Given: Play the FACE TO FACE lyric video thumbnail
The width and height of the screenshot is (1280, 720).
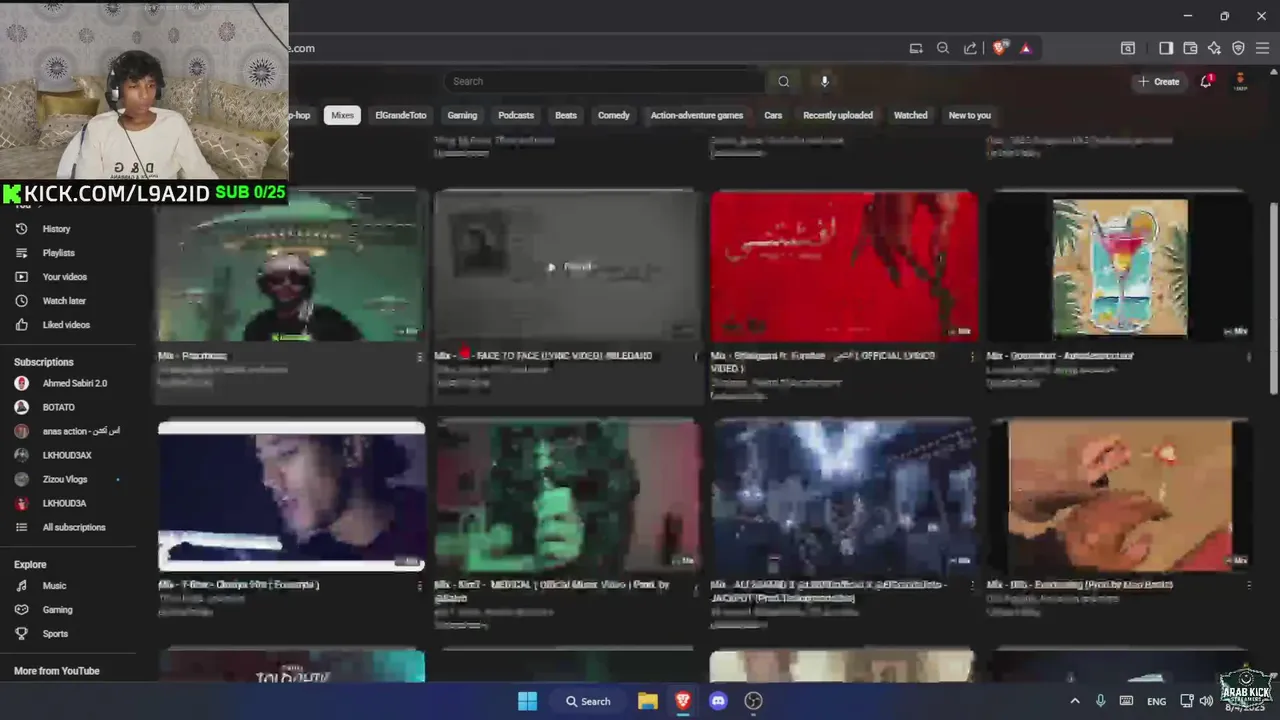Looking at the screenshot, I should click(x=568, y=266).
